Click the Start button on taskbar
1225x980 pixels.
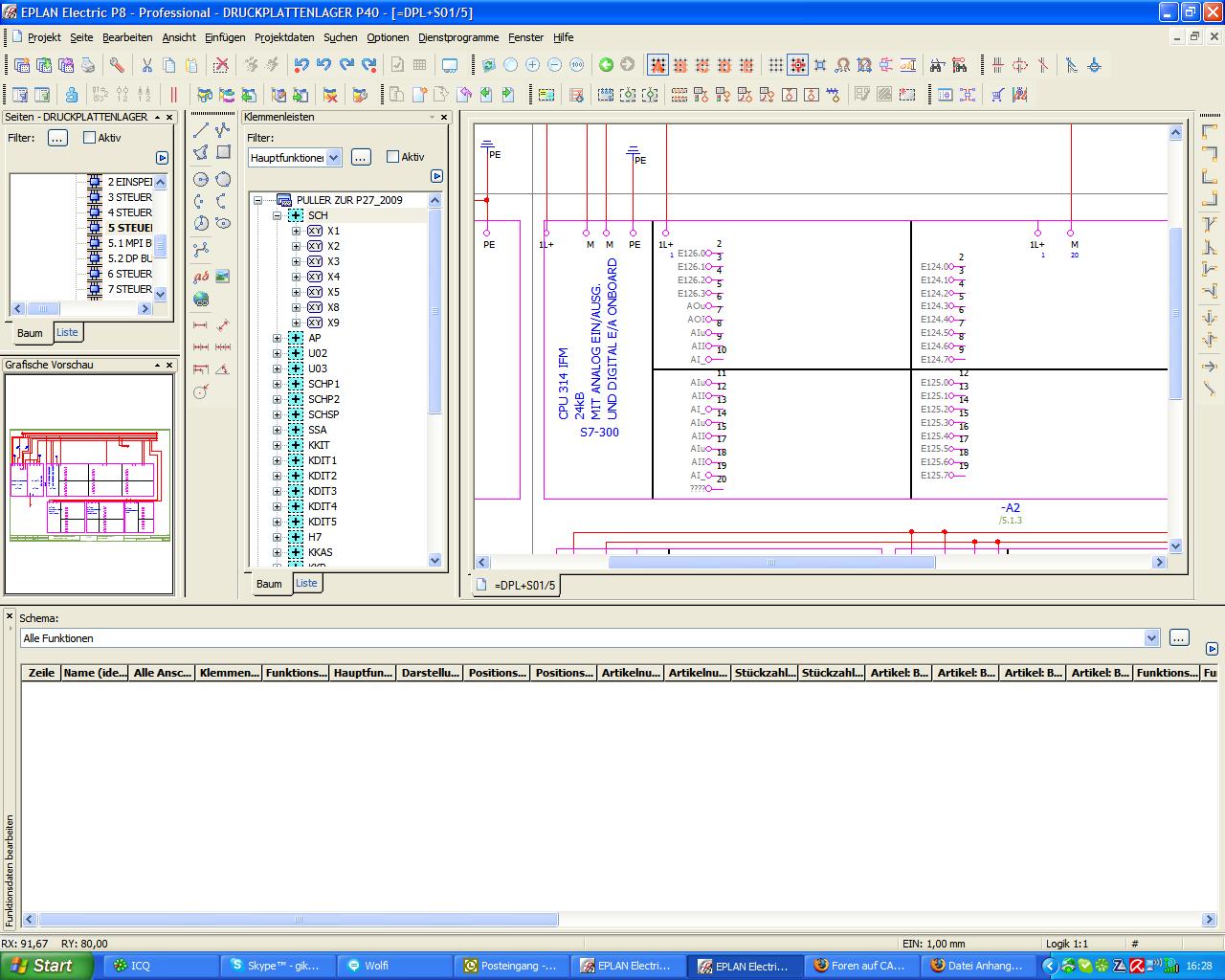tap(46, 966)
